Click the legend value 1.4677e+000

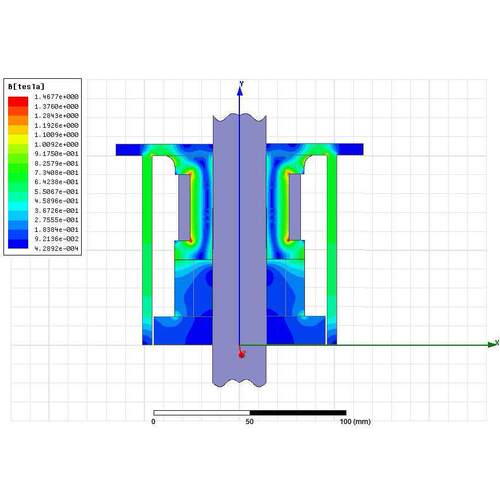(x=57, y=97)
